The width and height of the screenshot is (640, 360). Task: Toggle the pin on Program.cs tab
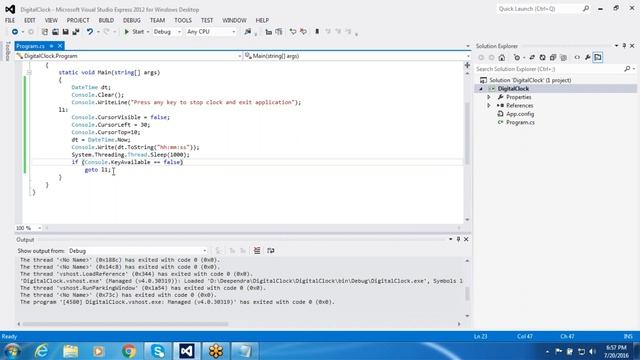51,46
